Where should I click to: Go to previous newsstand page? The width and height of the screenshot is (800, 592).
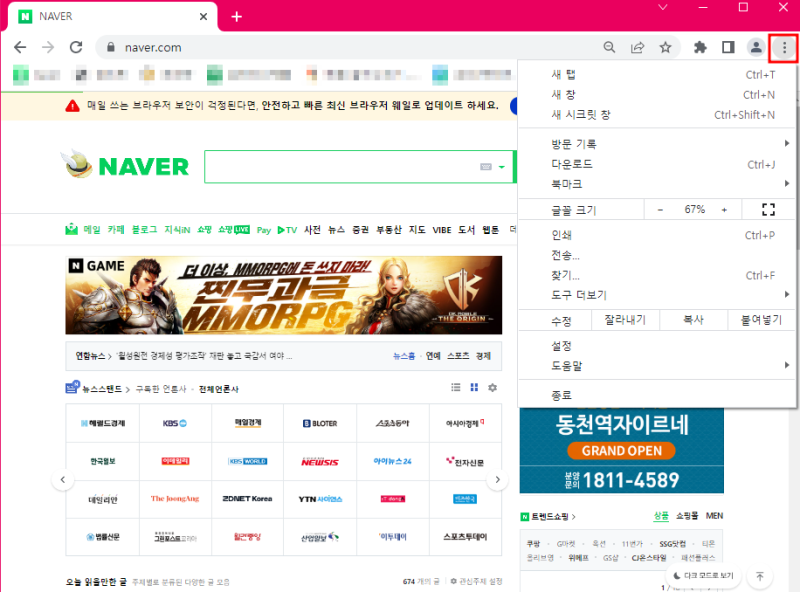click(63, 480)
